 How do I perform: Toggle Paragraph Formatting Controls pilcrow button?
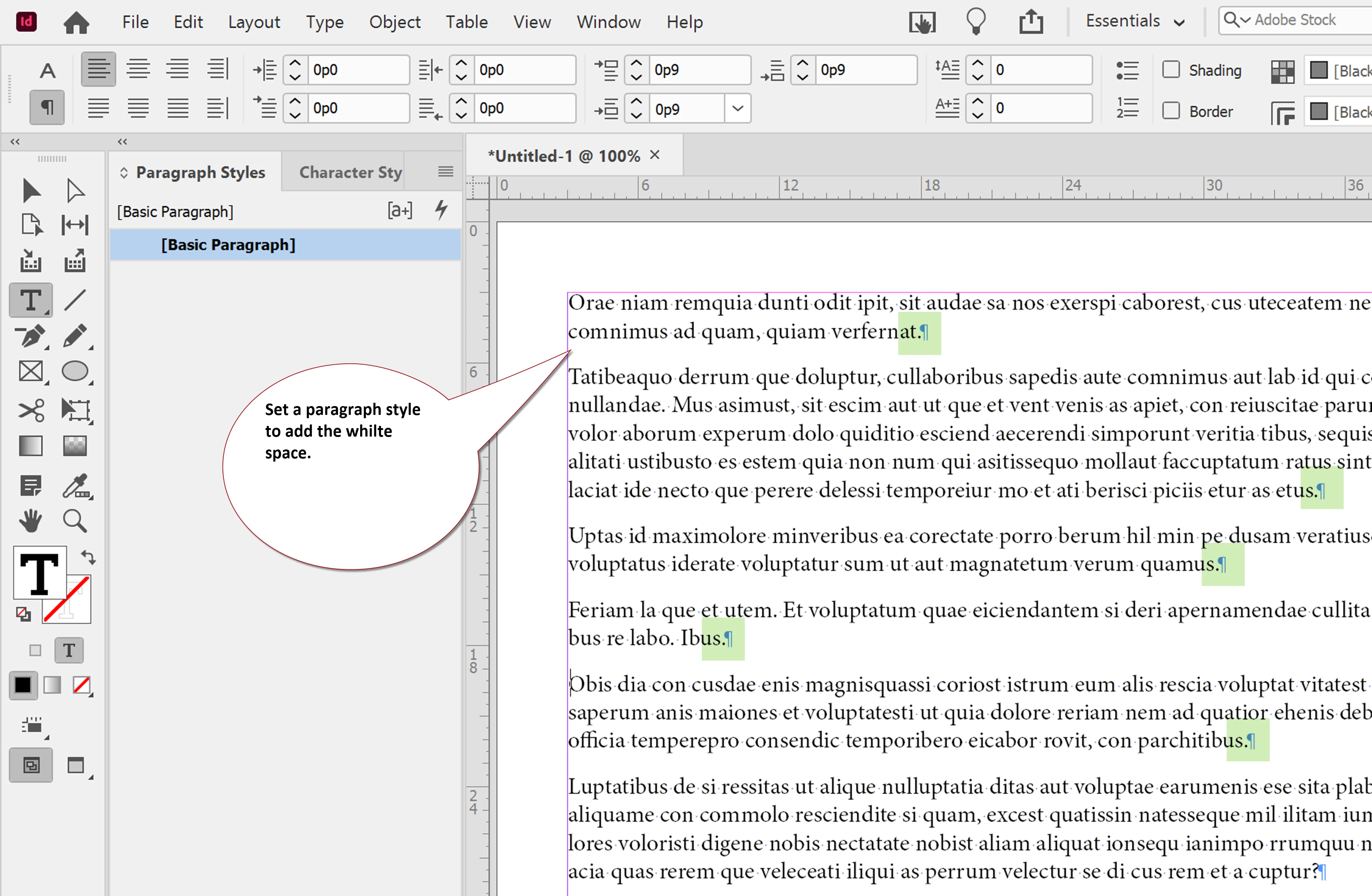pyautogui.click(x=47, y=108)
